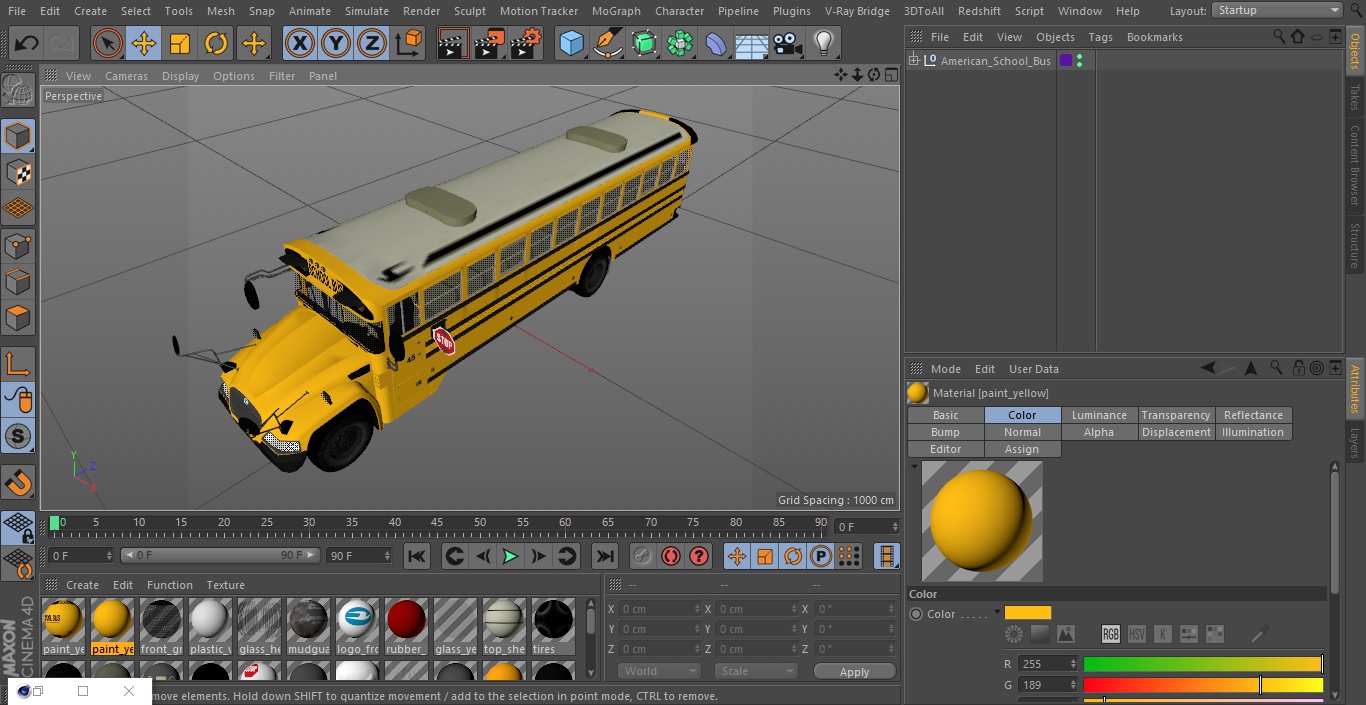Activate the Rotate tool
Screen dimensions: 1366x705
click(216, 43)
